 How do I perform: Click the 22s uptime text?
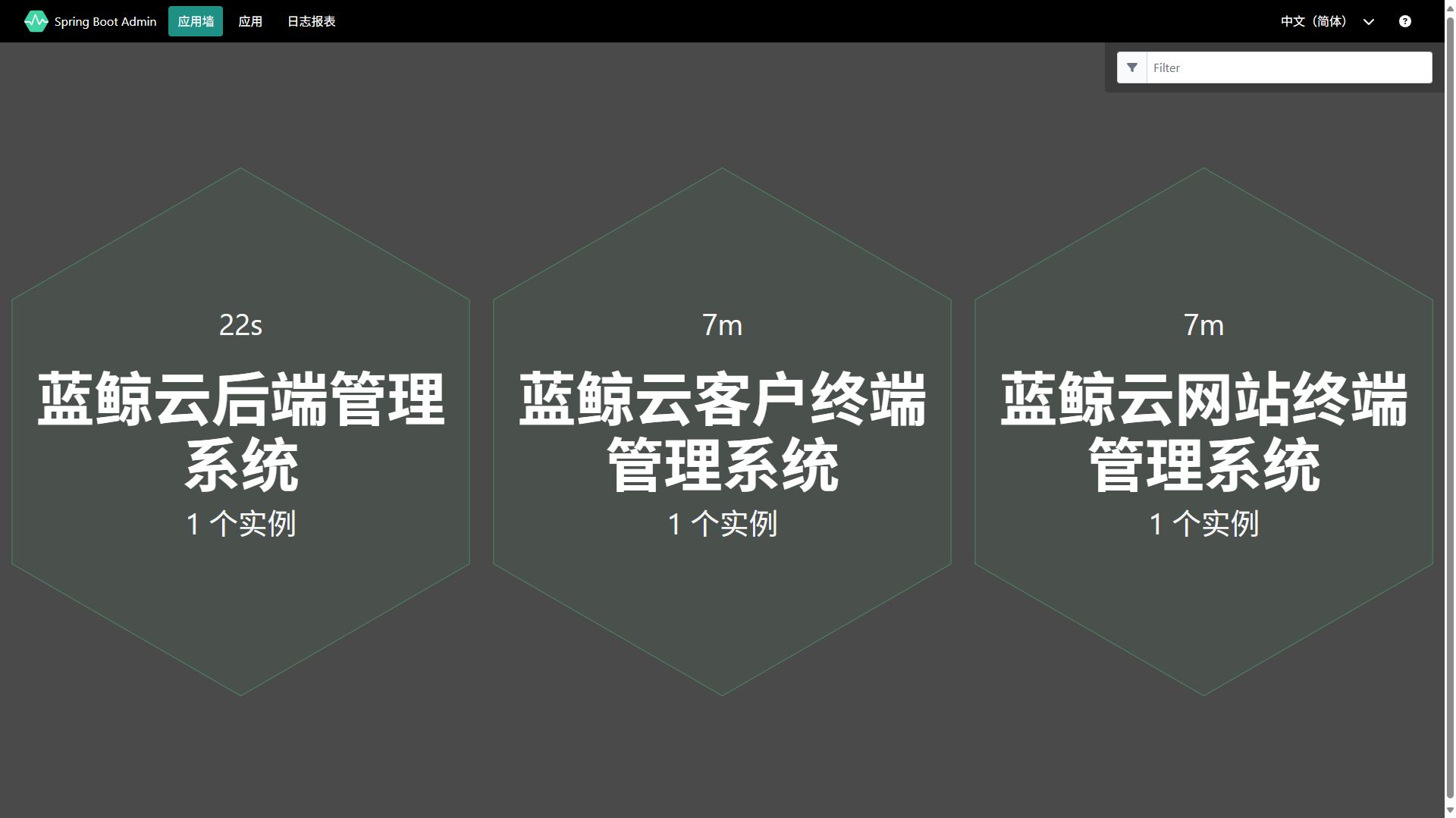tap(240, 325)
